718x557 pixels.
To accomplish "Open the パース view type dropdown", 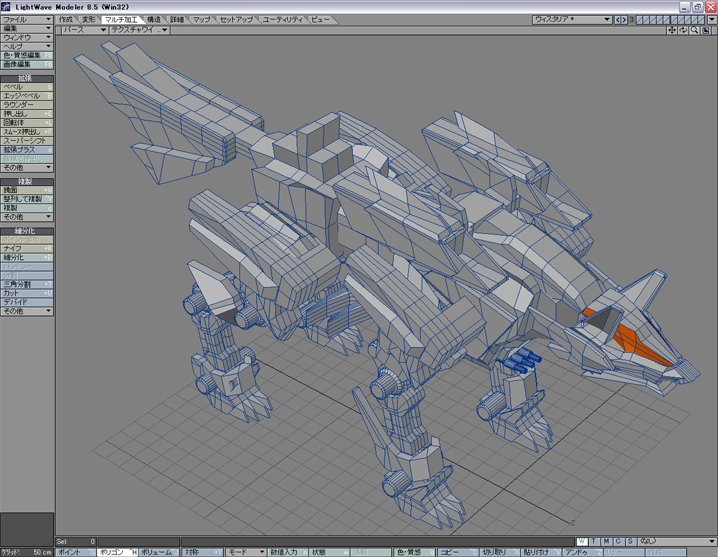I will coord(84,30).
